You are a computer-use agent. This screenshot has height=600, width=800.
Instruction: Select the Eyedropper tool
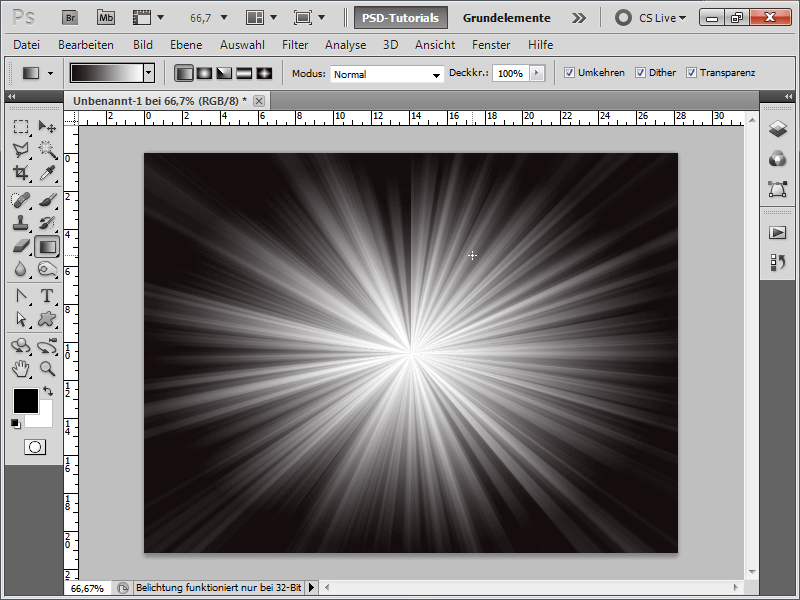(47, 173)
